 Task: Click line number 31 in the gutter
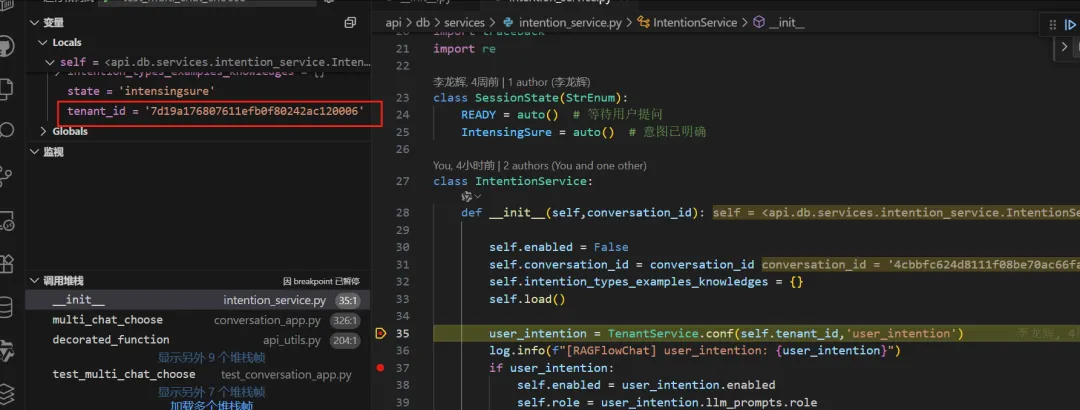[x=402, y=265]
